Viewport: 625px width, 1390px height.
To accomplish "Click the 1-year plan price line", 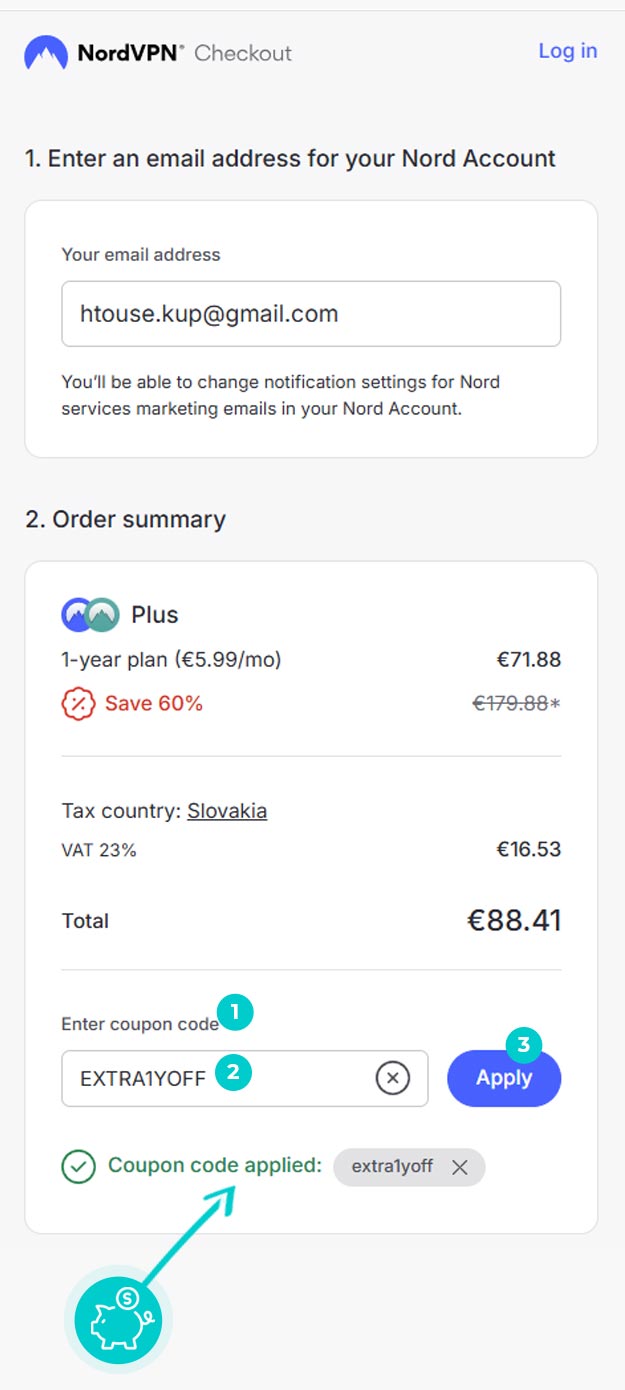I will 311,659.
